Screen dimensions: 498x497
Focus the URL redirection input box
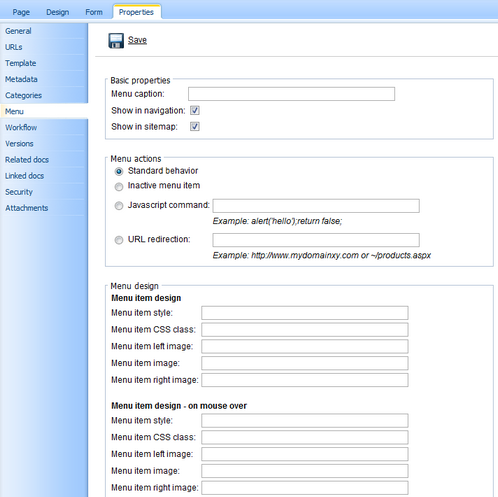(x=316, y=240)
